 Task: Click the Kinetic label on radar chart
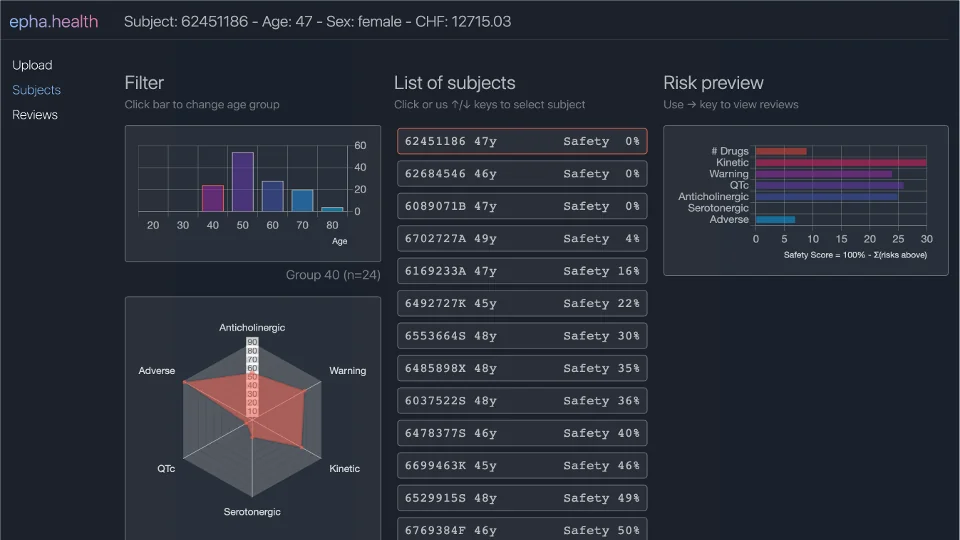click(344, 468)
